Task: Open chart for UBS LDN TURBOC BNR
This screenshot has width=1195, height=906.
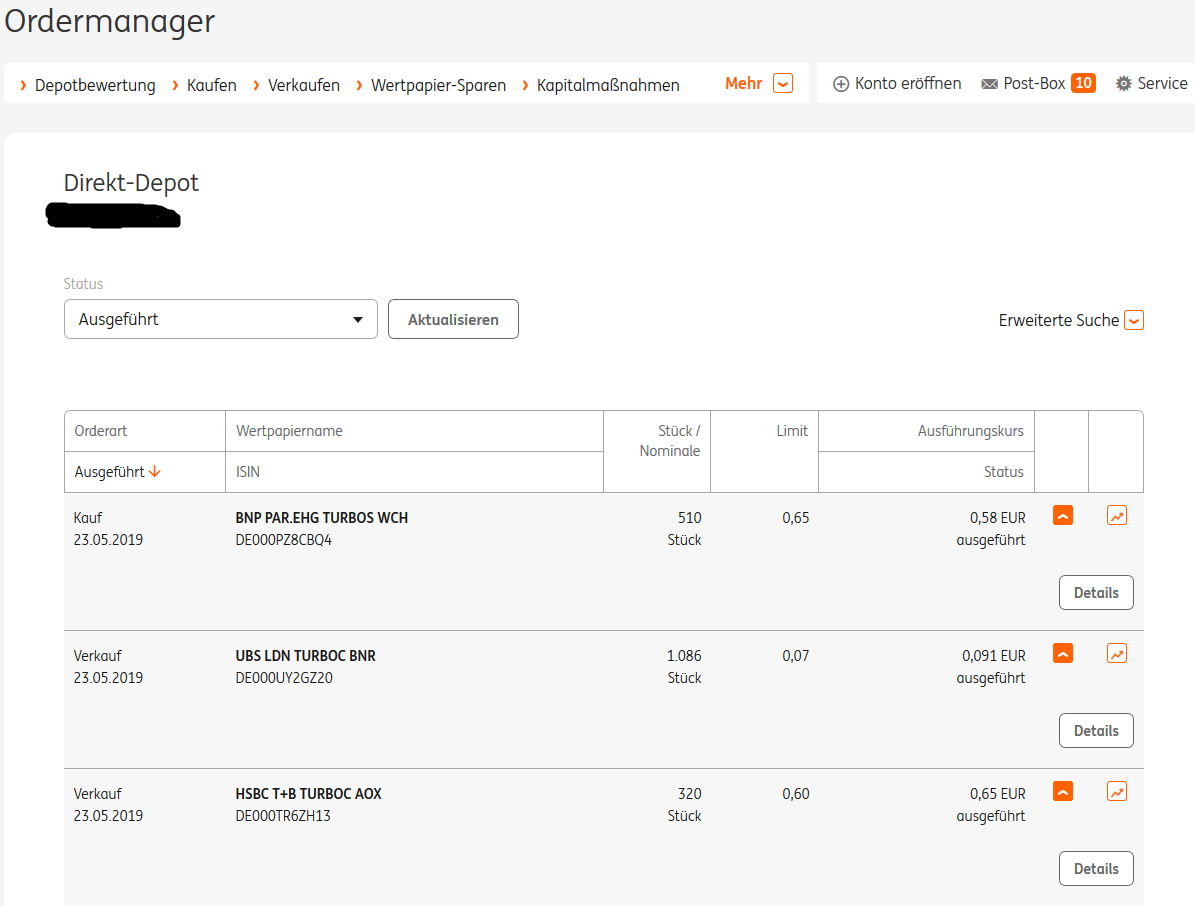Action: point(1117,654)
